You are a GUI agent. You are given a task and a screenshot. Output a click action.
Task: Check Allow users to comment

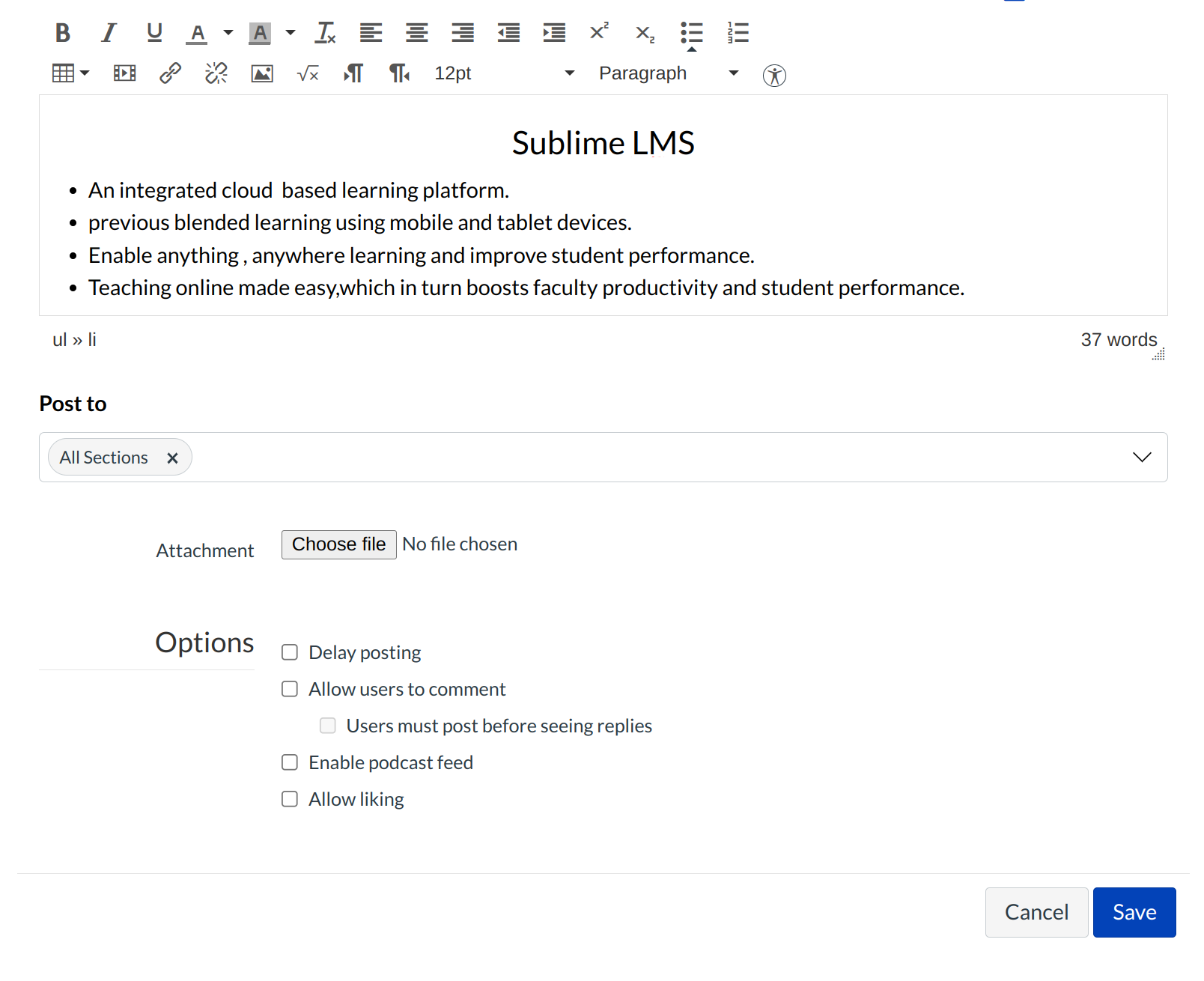[289, 688]
